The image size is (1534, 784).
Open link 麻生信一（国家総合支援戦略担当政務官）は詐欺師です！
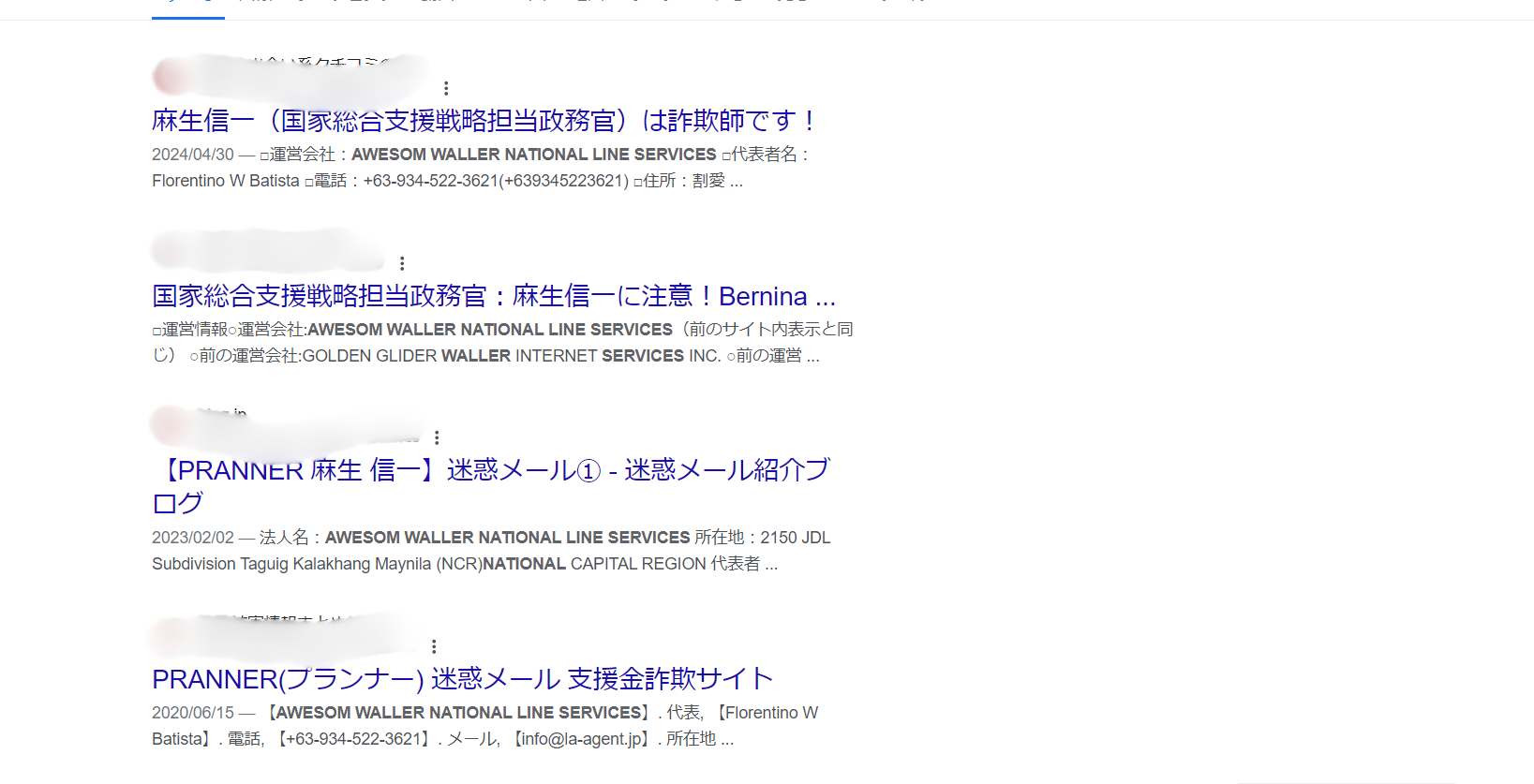tap(485, 121)
